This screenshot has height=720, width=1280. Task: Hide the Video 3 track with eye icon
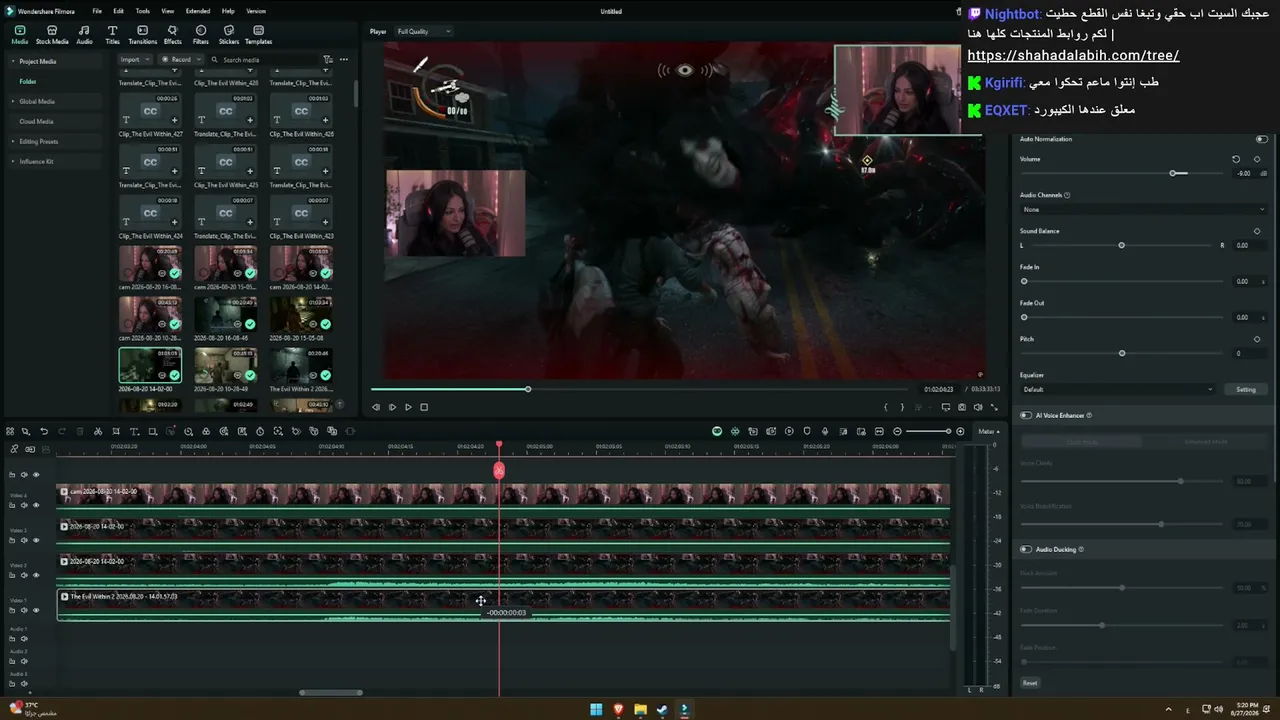(x=36, y=540)
